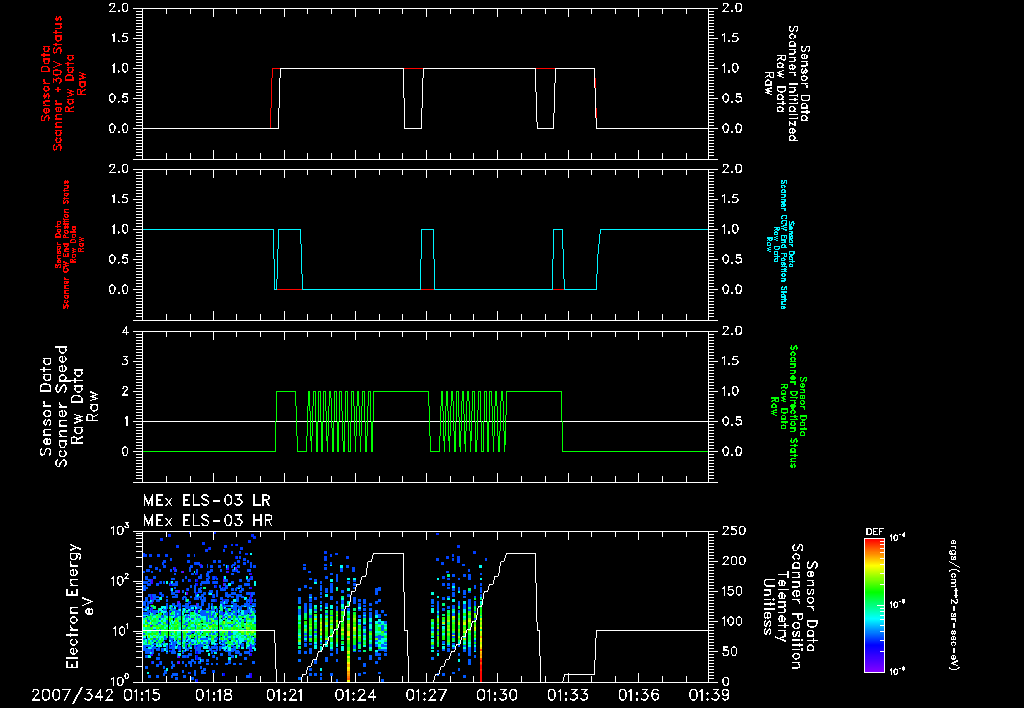Viewport: 1024px width, 708px height.
Task: Select the "MEx ELS-03 LR" label
Action: click(x=206, y=501)
